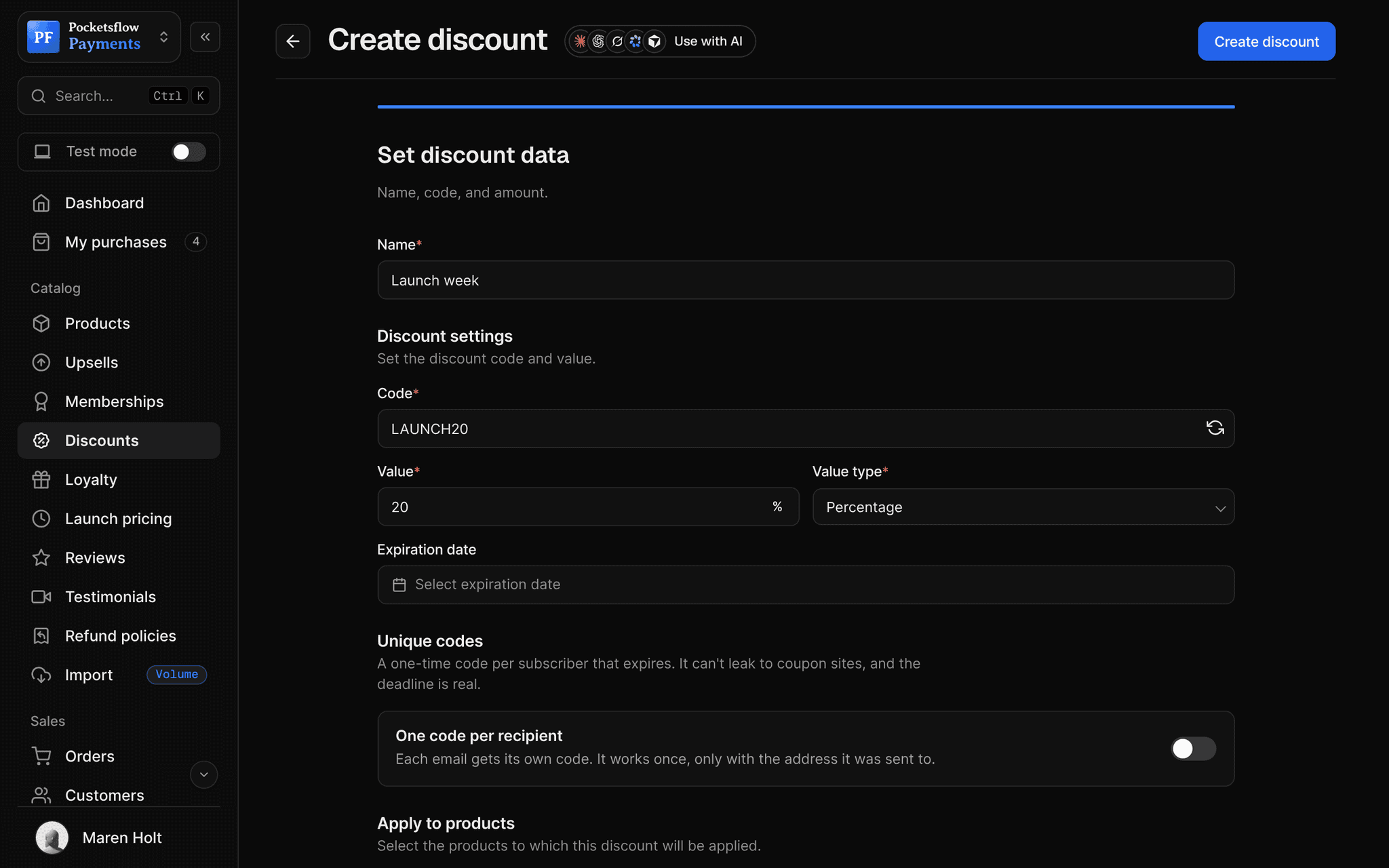
Task: Toggle Test mode switch
Action: click(x=188, y=152)
